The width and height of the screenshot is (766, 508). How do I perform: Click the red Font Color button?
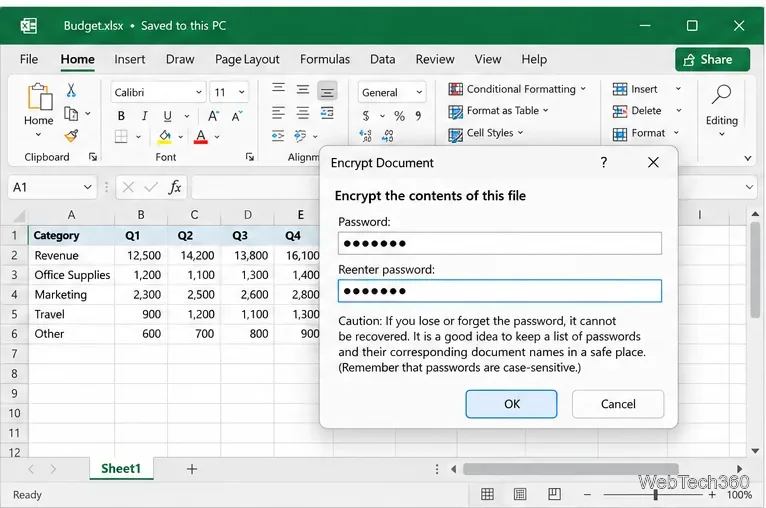tap(201, 136)
